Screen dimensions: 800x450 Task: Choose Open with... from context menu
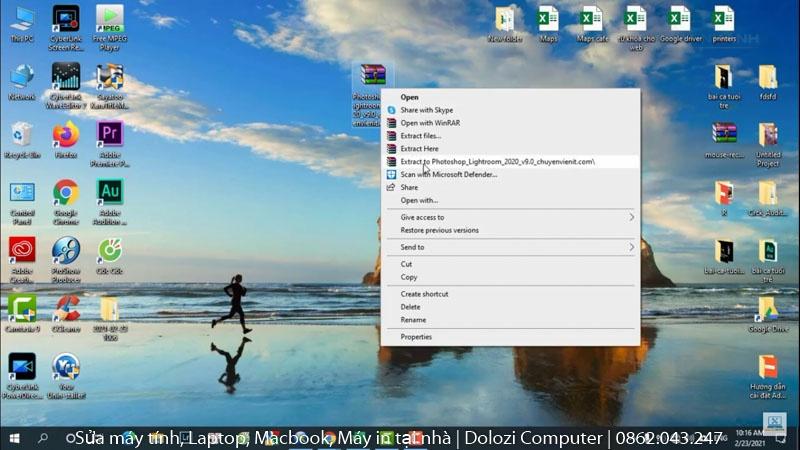(x=419, y=200)
